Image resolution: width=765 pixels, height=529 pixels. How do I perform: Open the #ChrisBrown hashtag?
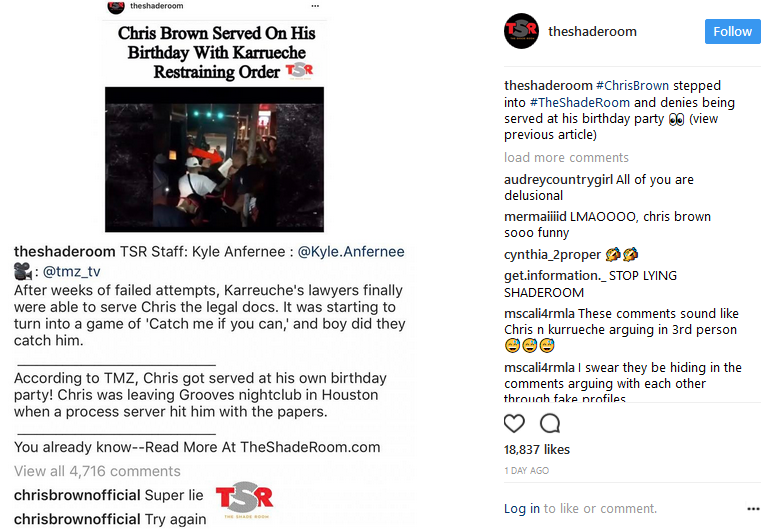632,85
